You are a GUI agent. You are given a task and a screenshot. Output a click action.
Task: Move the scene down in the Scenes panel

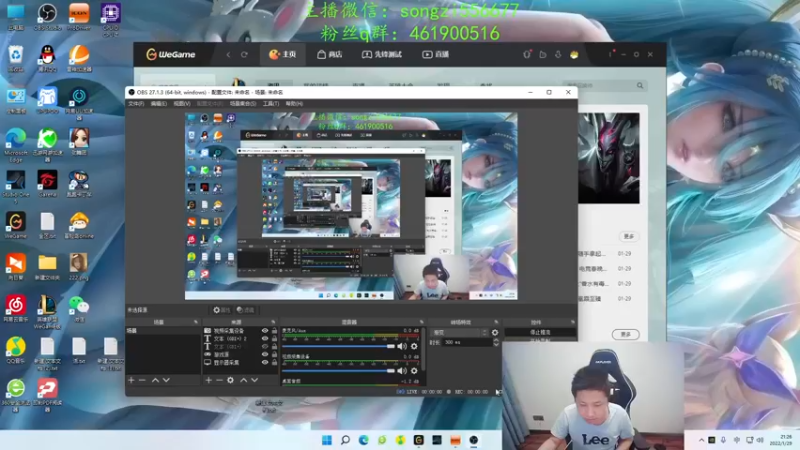point(166,380)
